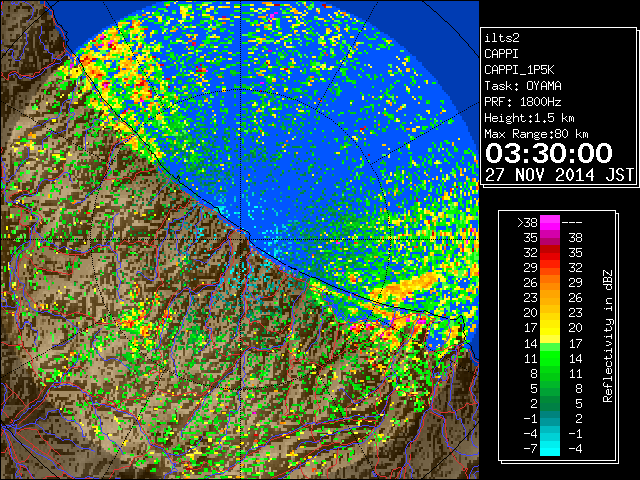The height and width of the screenshot is (480, 640).
Task: Pick the bright green 11 to 14 legend color
Action: [550, 358]
